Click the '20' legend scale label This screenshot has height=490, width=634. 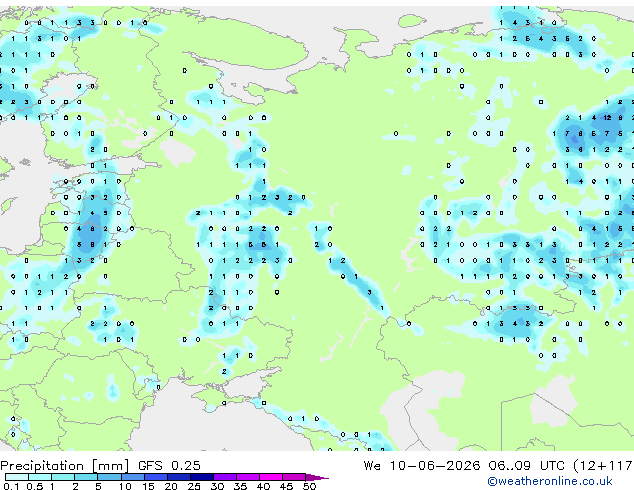pyautogui.click(x=171, y=486)
